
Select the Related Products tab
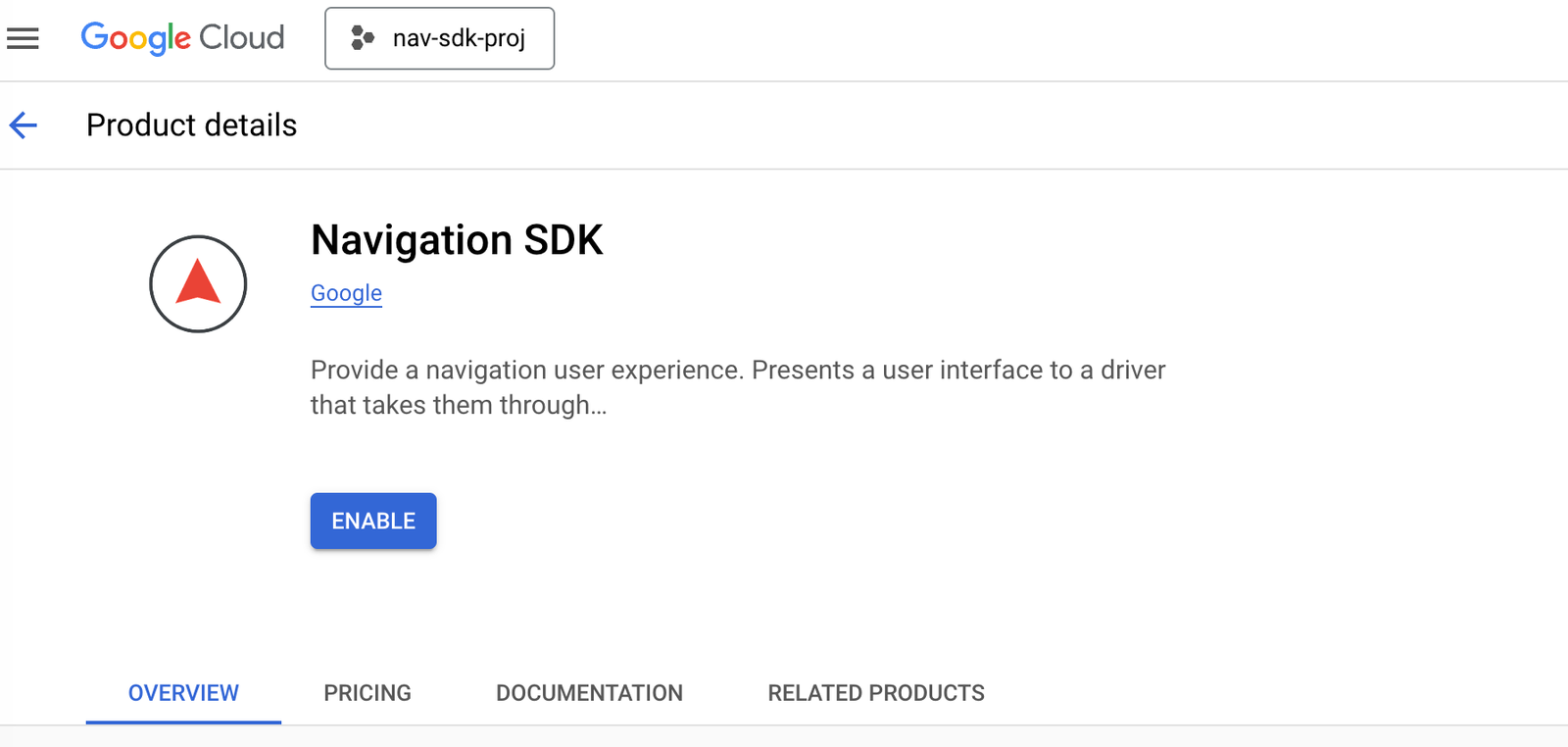[x=876, y=693]
